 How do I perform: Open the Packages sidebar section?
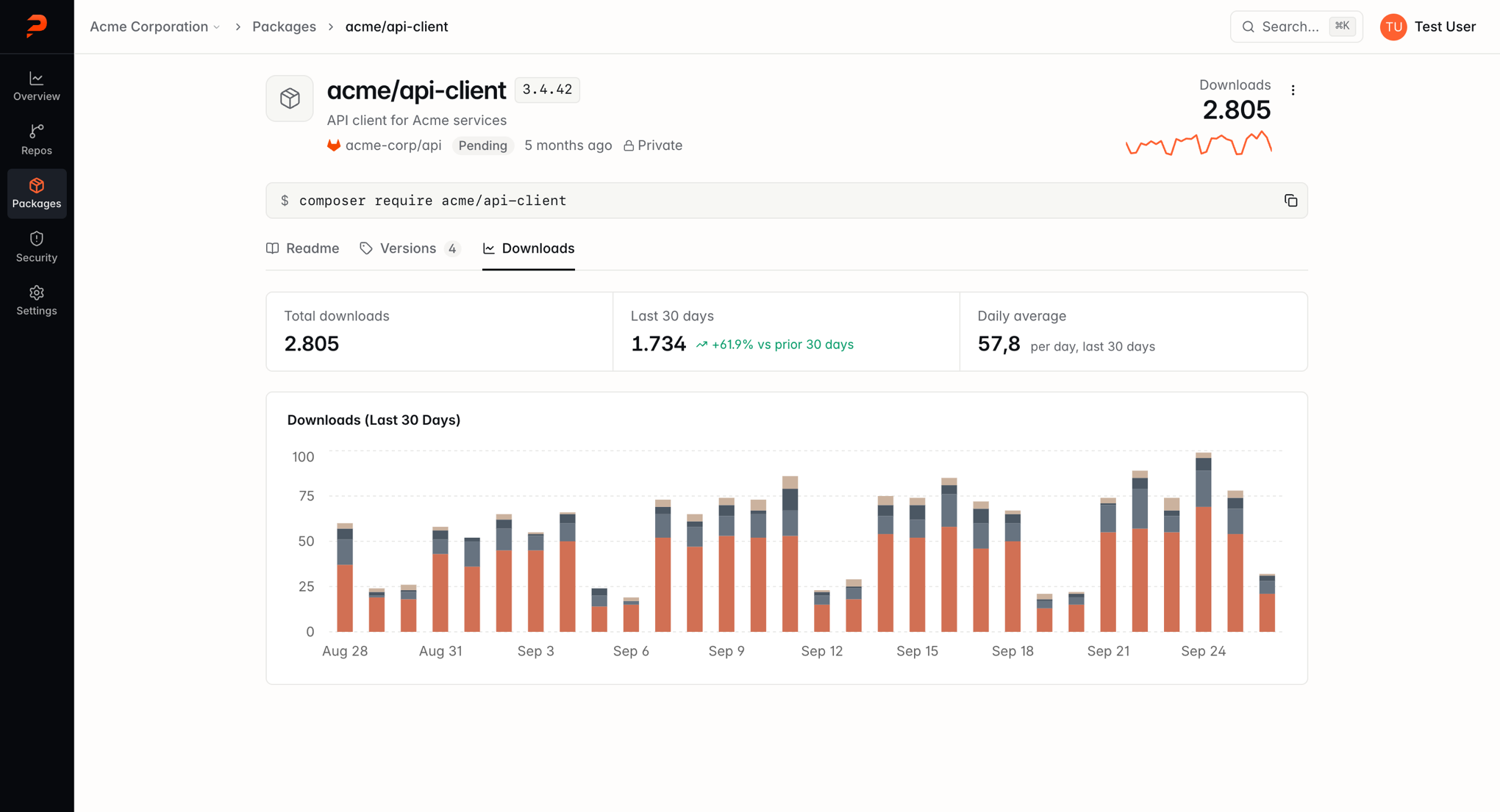tap(37, 193)
